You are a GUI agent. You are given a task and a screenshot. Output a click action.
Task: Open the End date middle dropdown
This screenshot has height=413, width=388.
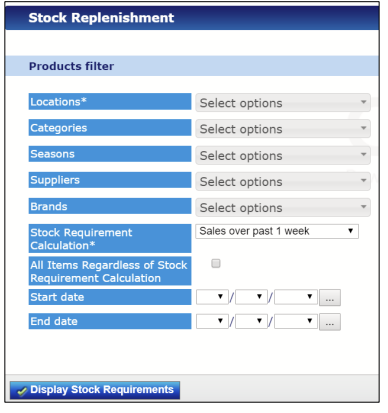tap(251, 321)
